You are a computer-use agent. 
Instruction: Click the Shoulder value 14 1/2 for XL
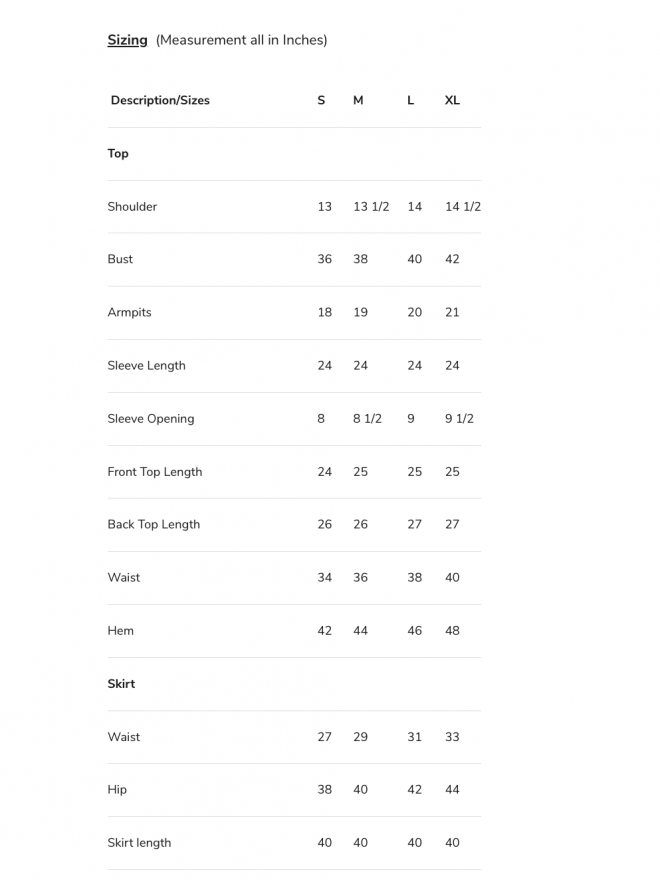pos(462,207)
